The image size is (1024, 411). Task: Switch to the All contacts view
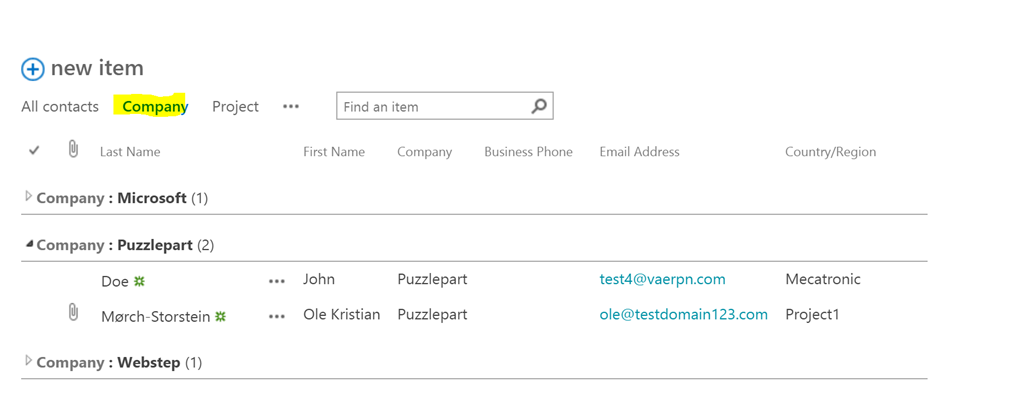point(60,106)
